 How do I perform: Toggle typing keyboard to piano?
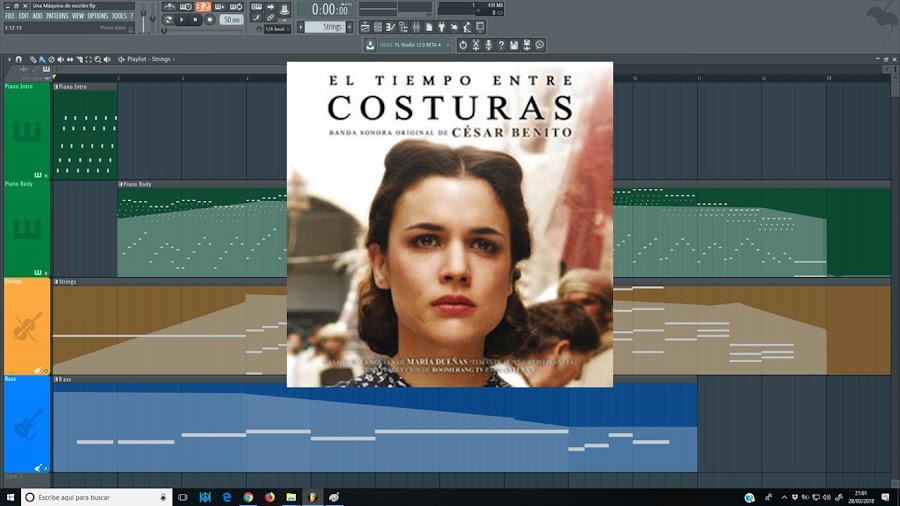click(257, 7)
